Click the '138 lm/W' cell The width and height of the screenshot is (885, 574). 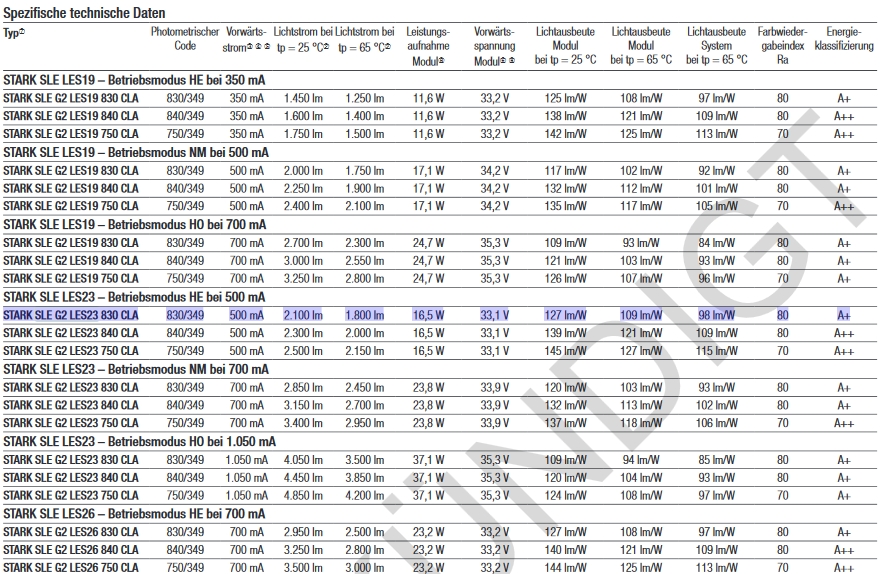click(566, 116)
